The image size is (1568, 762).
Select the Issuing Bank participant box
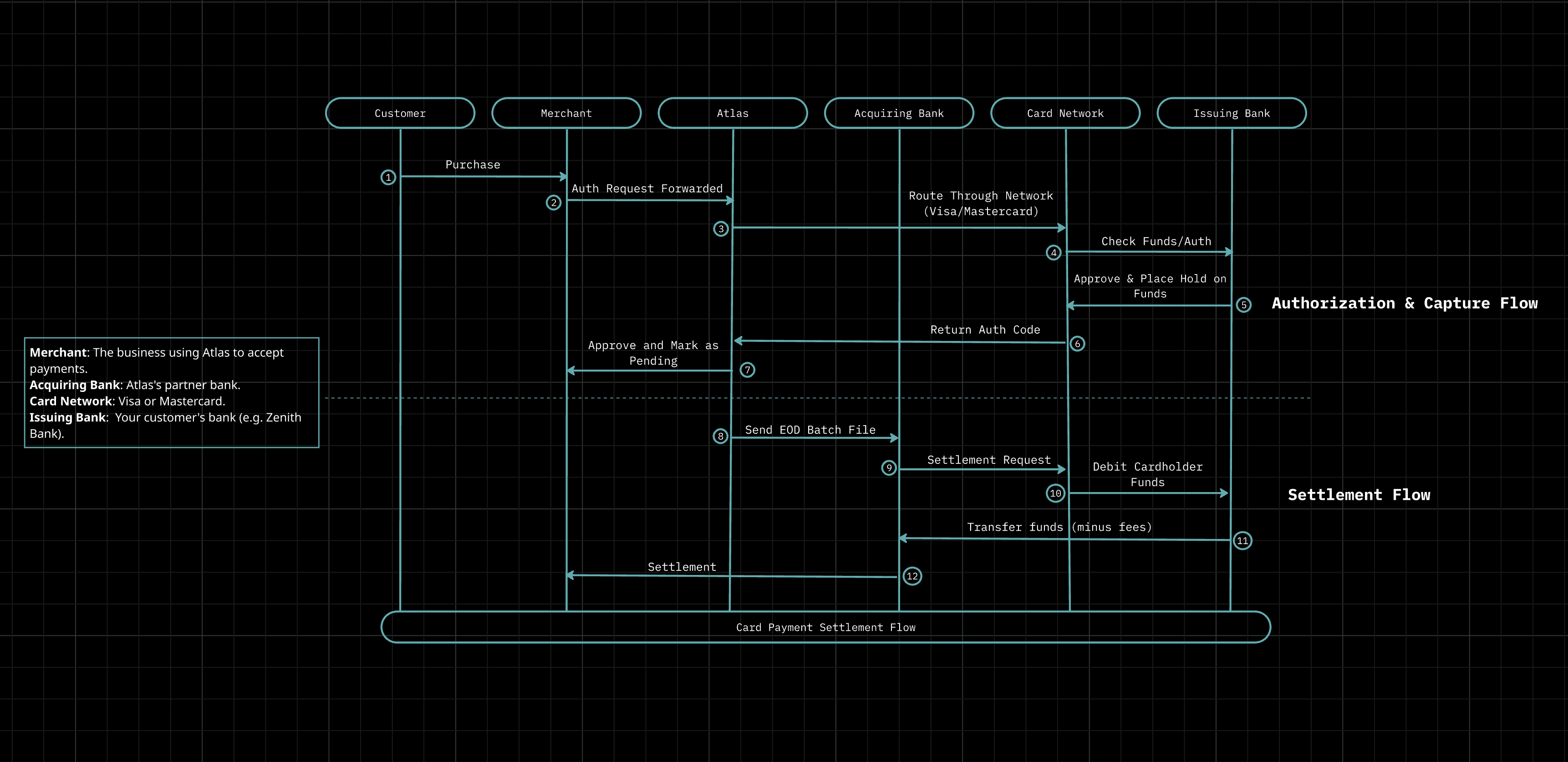pyautogui.click(x=1232, y=113)
